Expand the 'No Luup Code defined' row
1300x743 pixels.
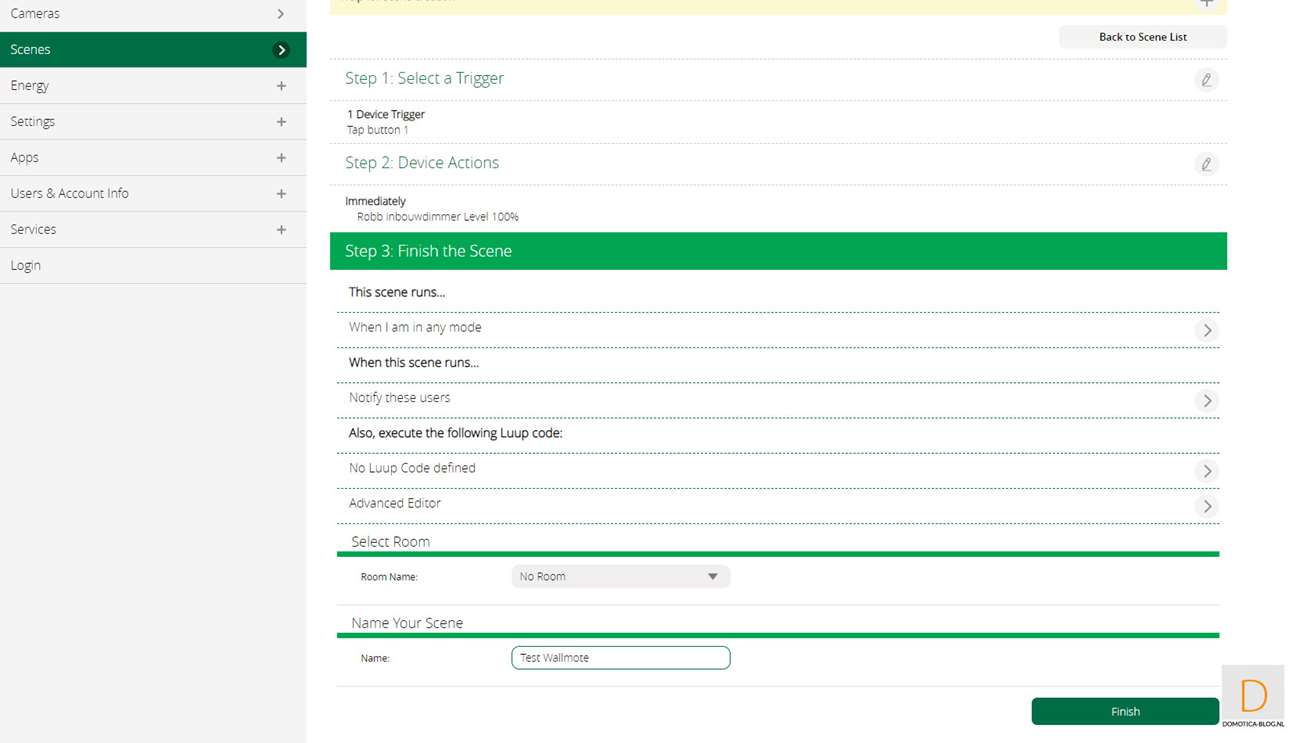pyautogui.click(x=1207, y=471)
